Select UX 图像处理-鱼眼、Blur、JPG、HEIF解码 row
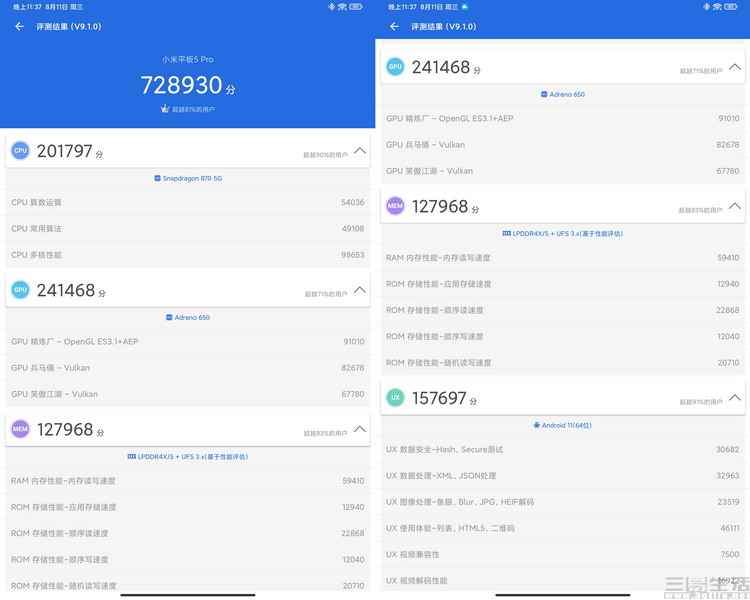The width and height of the screenshot is (750, 600). point(562,502)
